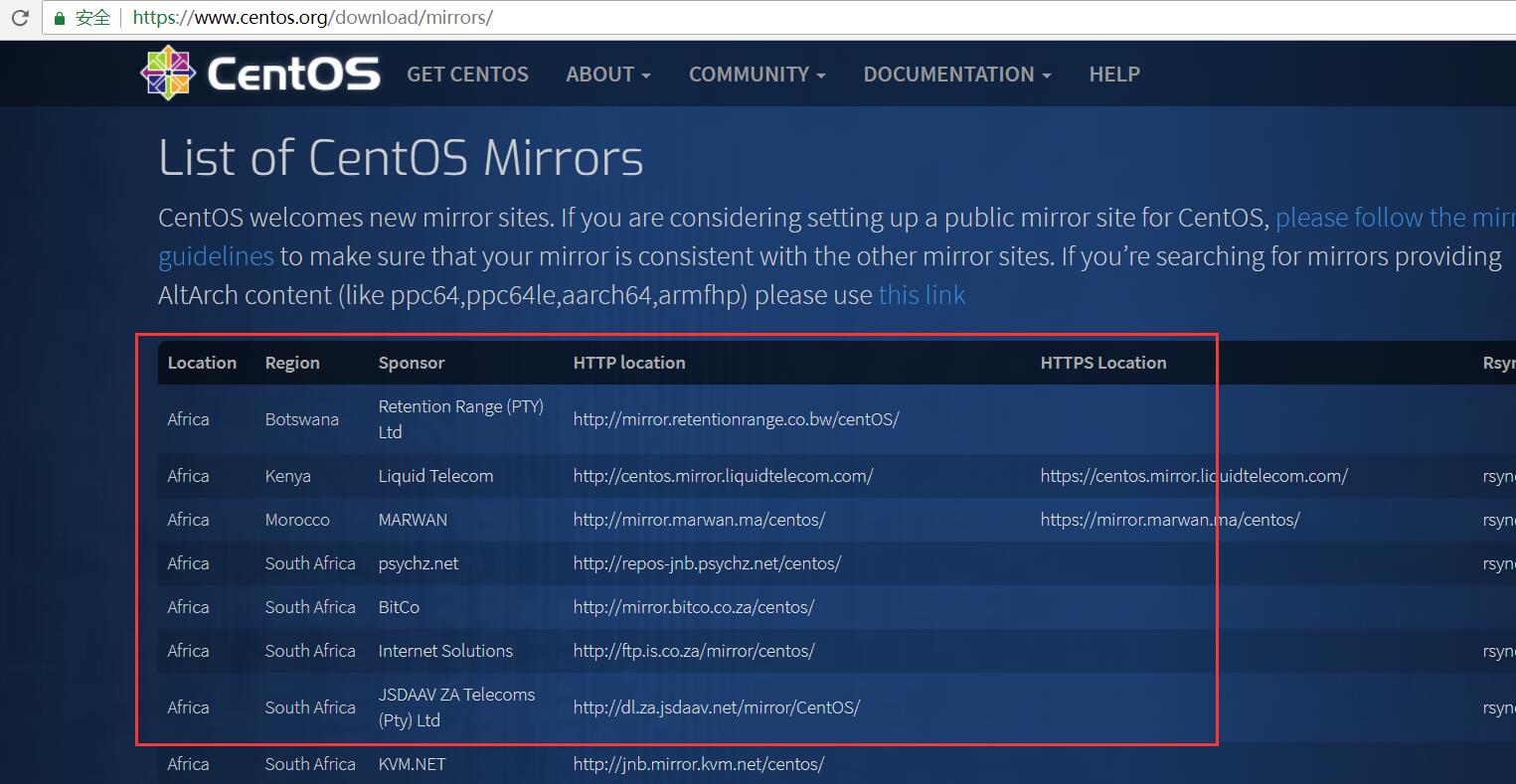This screenshot has width=1516, height=784.
Task: Open the centos.mirror.liquidtelecom.com HTTP link
Action: pyautogui.click(x=723, y=476)
